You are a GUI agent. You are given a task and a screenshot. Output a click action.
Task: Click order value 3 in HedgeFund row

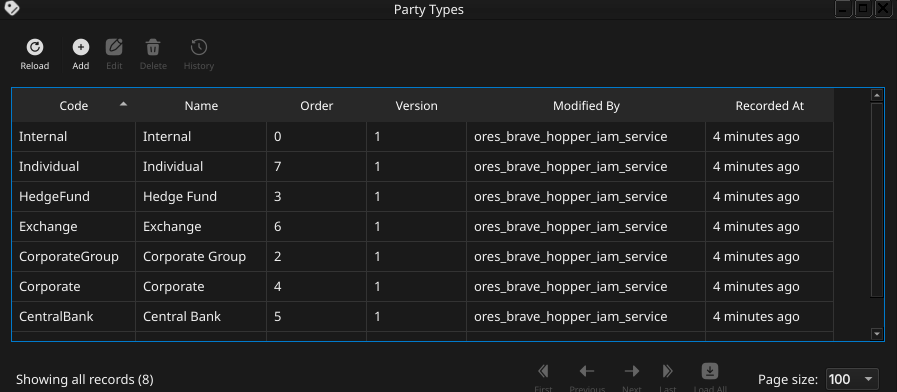pyautogui.click(x=316, y=196)
